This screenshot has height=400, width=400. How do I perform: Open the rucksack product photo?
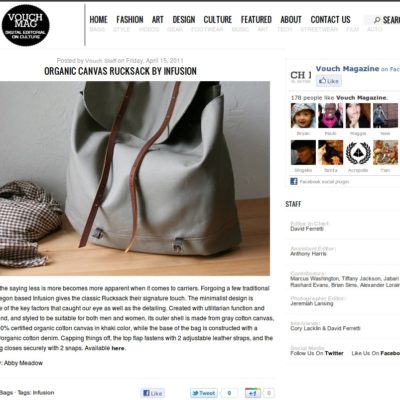tap(135, 178)
